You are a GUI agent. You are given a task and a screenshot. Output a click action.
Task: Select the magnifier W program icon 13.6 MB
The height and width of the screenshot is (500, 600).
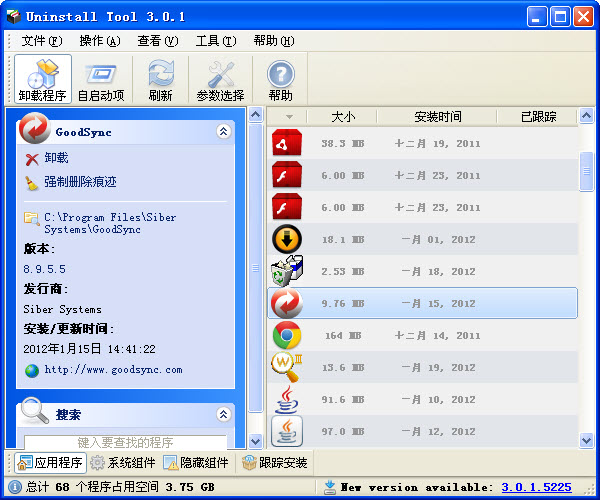(287, 367)
